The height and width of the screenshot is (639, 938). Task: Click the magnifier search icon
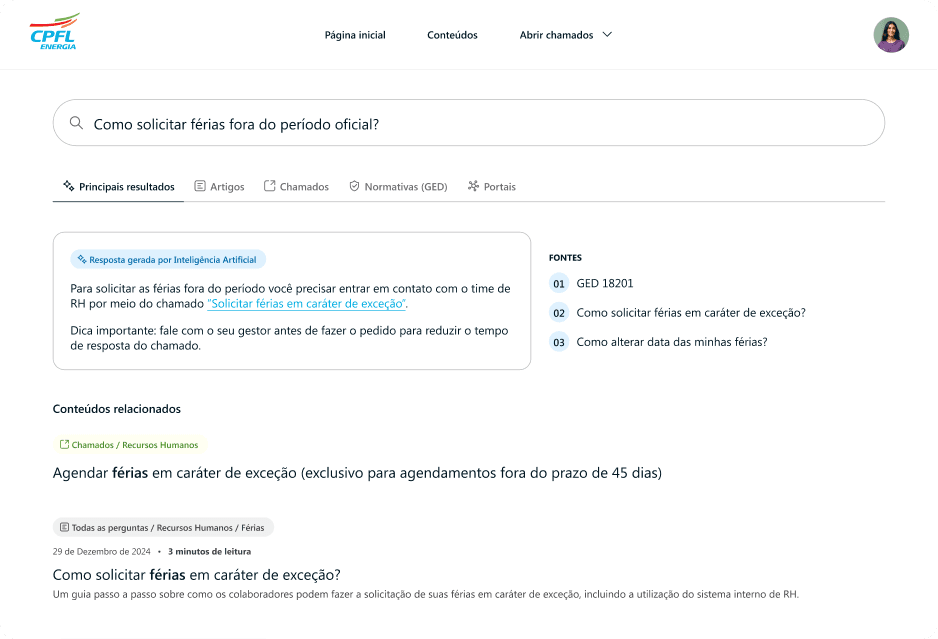click(76, 123)
